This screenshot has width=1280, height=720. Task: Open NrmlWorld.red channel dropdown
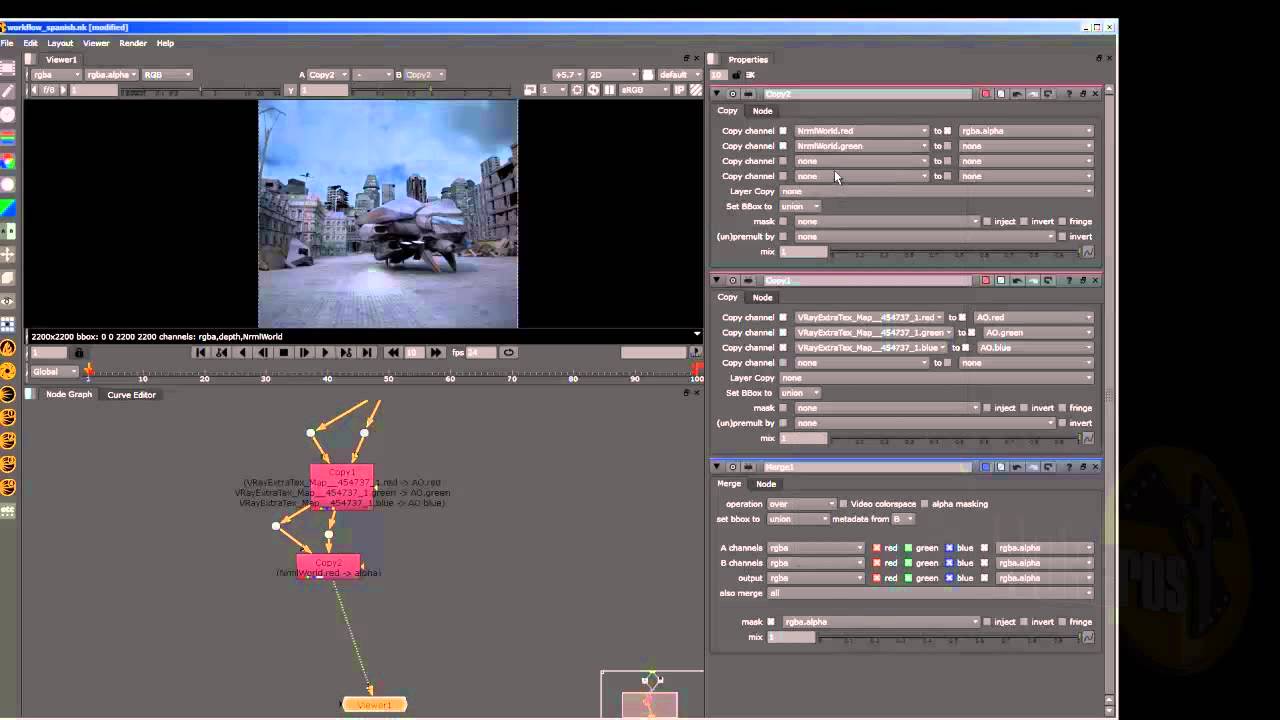(x=862, y=131)
